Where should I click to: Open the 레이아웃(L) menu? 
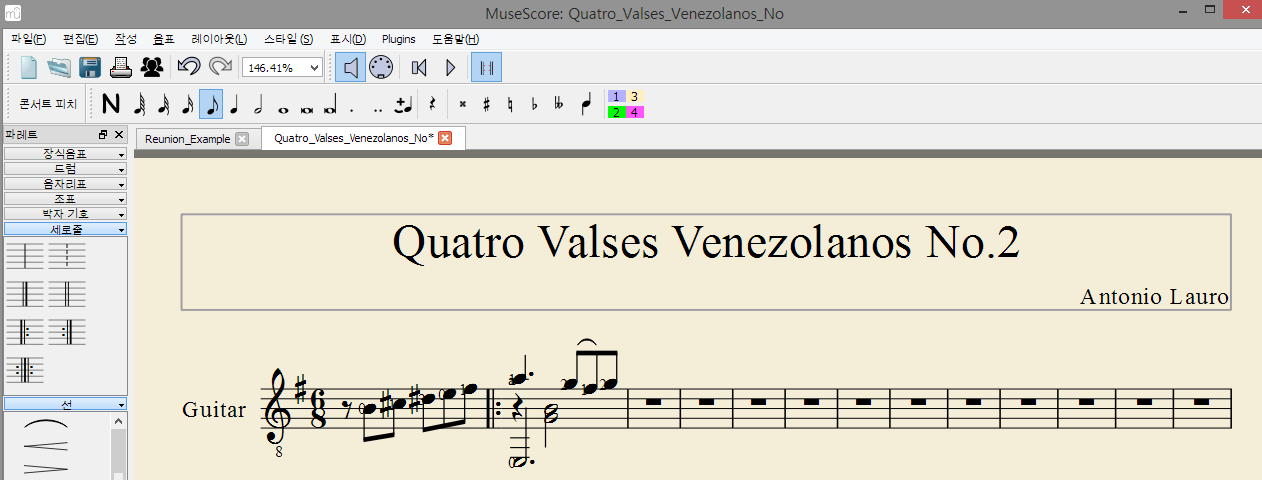(219, 39)
